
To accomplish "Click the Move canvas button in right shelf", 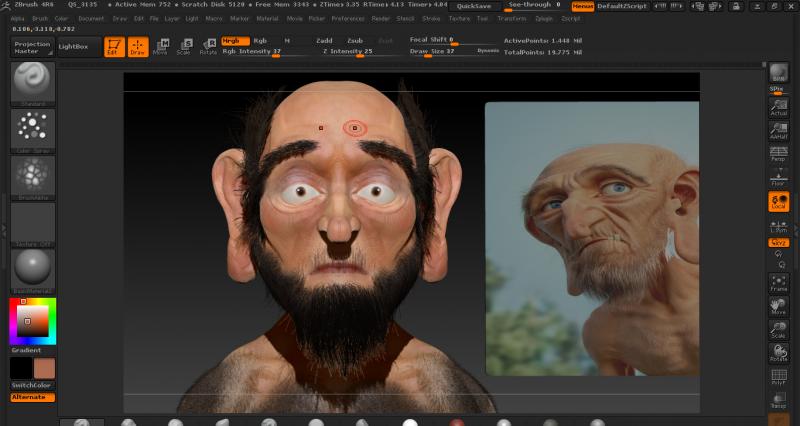I will (x=779, y=307).
